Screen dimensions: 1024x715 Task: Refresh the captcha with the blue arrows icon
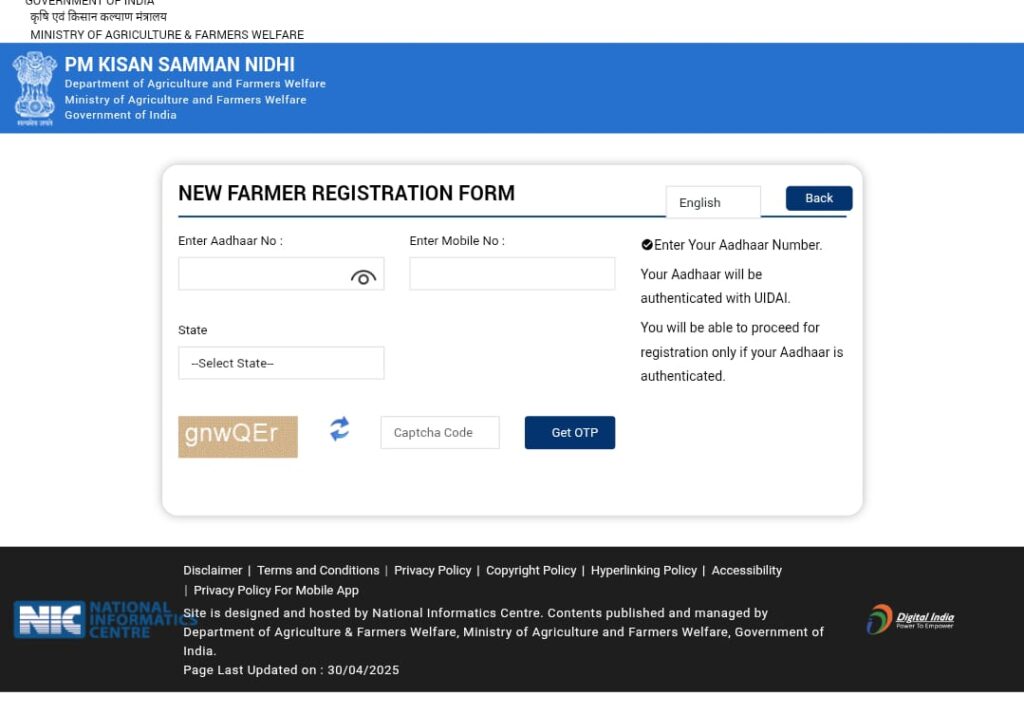point(340,429)
